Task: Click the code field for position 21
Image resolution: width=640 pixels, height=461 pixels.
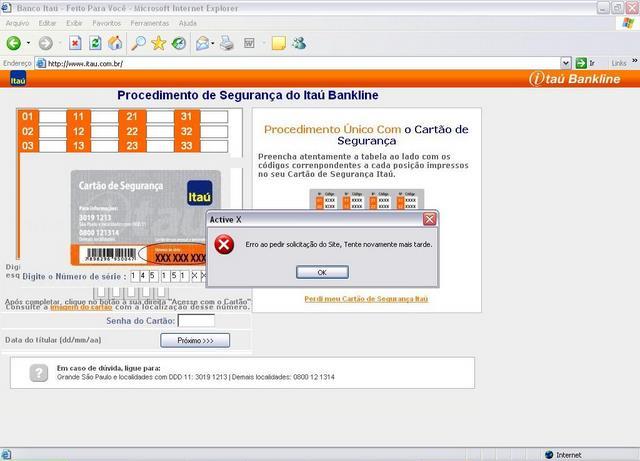Action: tap(160, 117)
